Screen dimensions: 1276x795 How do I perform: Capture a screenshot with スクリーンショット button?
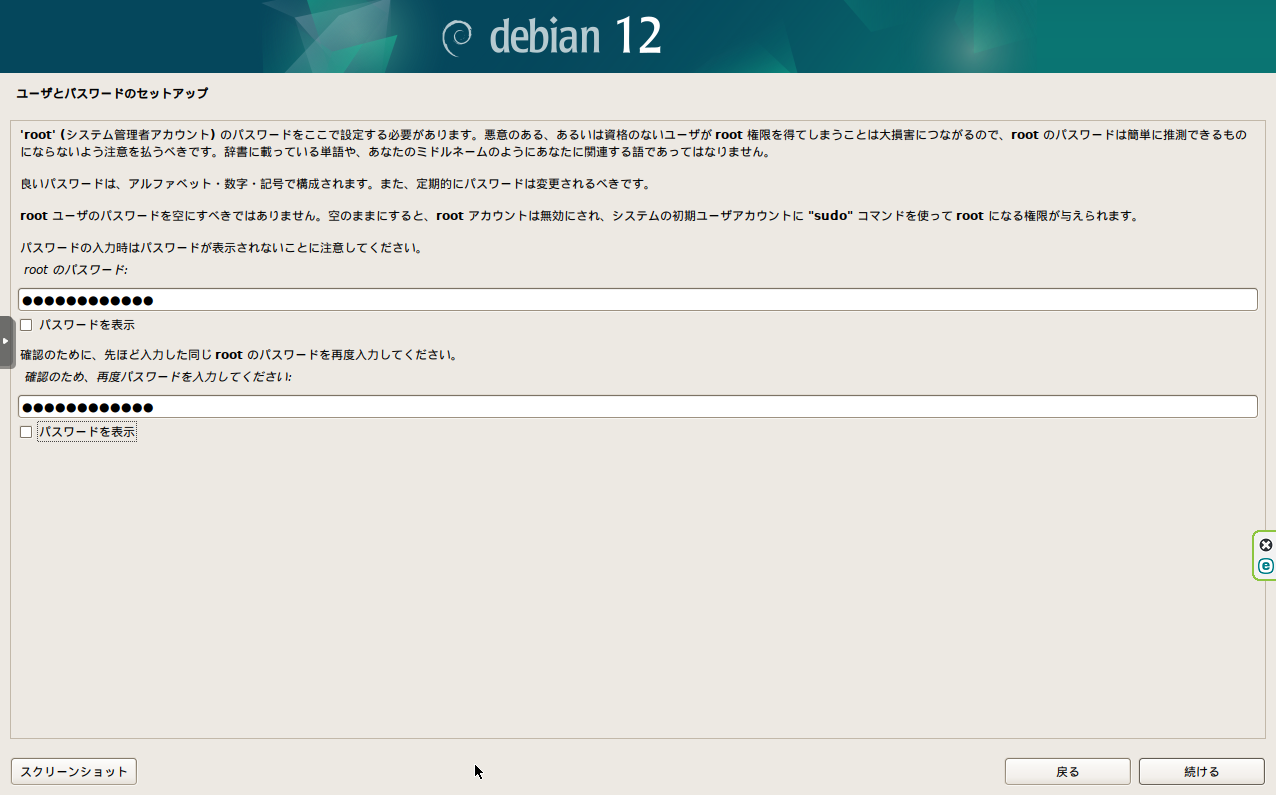coord(73,771)
